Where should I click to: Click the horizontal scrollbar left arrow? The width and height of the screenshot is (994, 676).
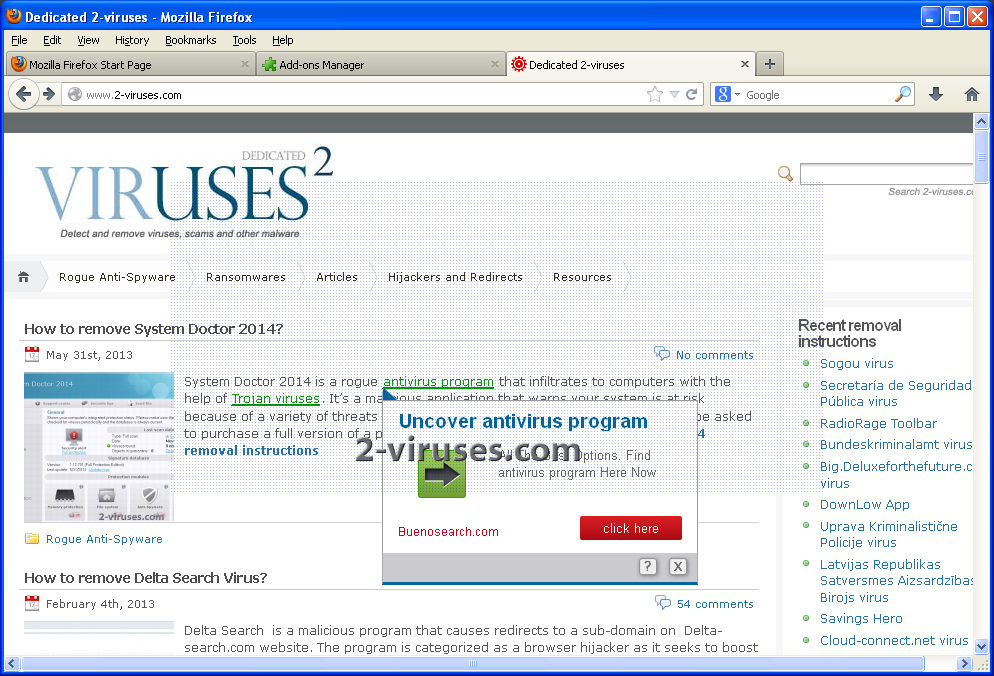[11, 663]
